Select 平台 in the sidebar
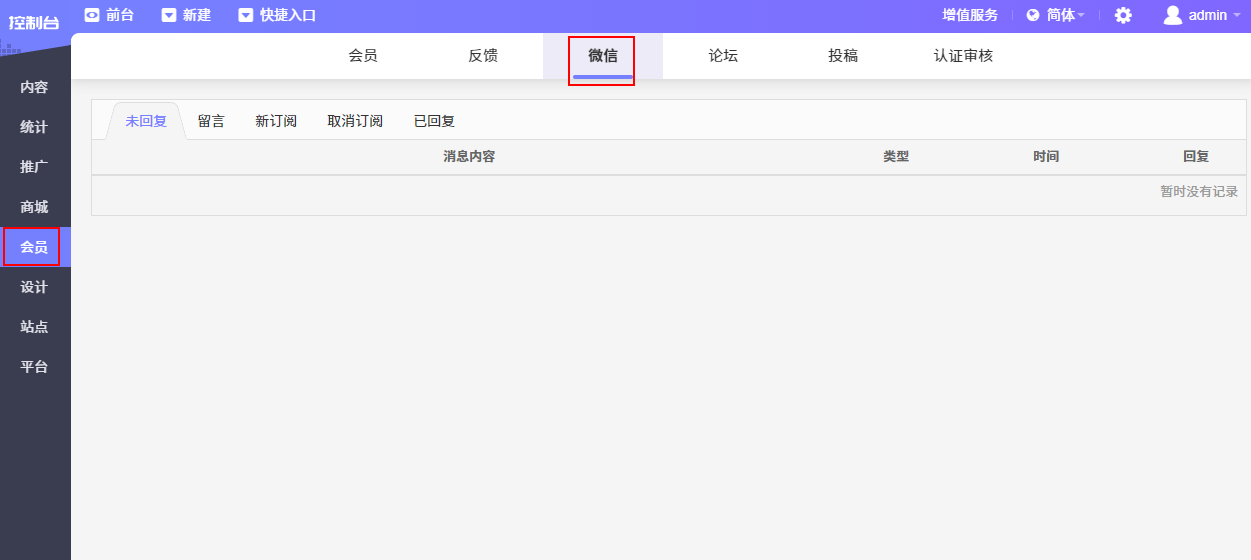The width and height of the screenshot is (1251, 560). (35, 367)
